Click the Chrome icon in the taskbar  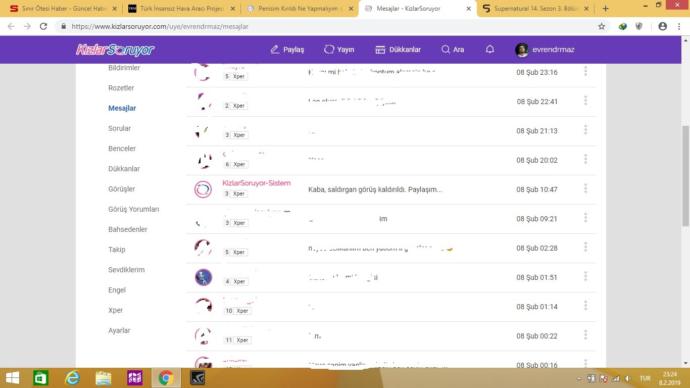pos(166,378)
